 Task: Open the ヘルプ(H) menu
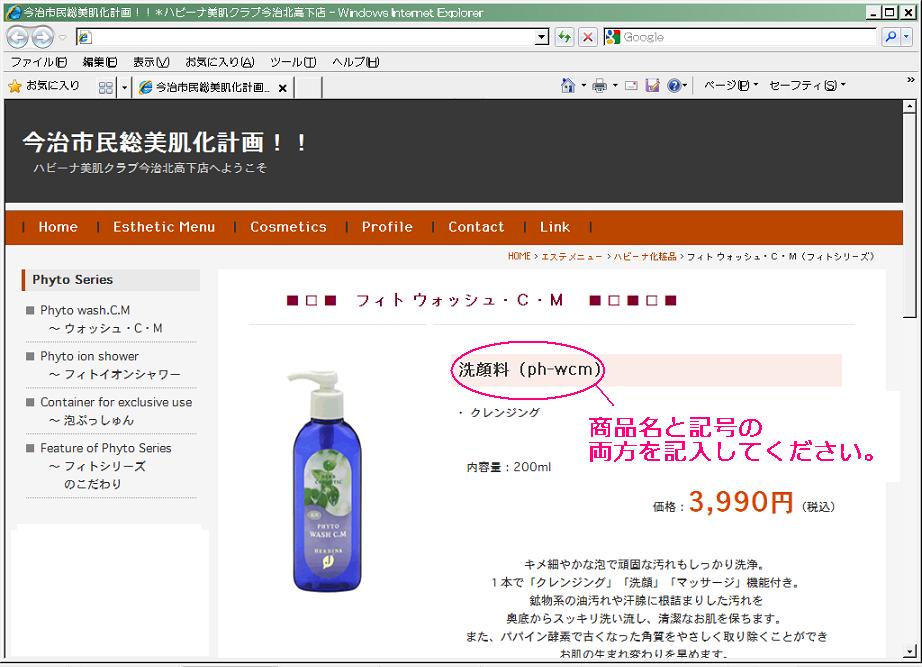[x=356, y=62]
